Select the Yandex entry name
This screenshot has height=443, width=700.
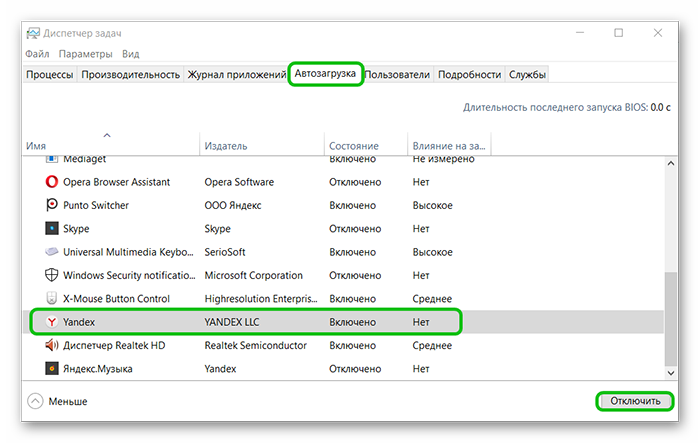coord(79,322)
